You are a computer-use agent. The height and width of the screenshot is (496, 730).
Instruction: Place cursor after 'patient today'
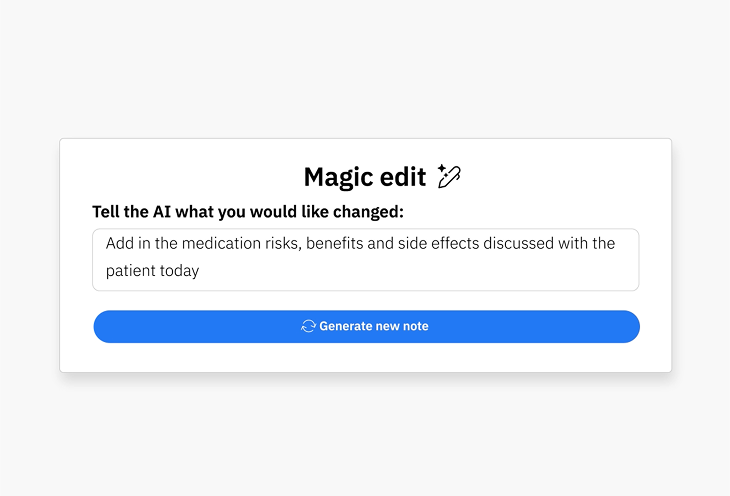(200, 271)
